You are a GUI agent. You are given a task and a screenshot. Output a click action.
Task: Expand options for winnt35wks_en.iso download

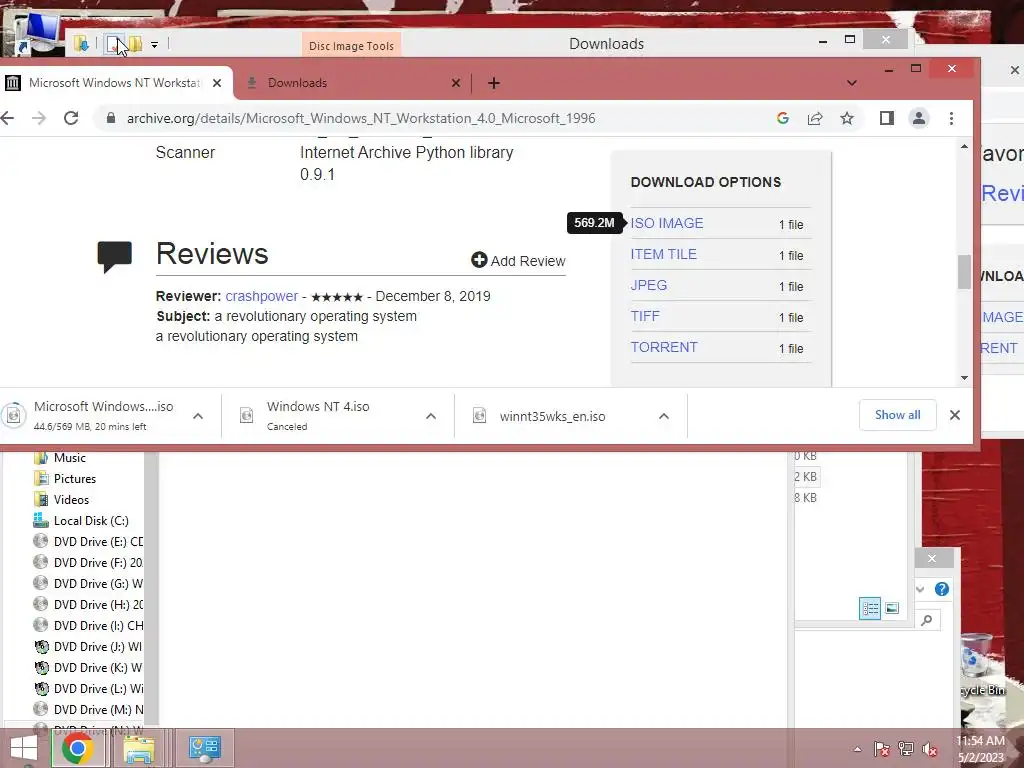click(664, 416)
